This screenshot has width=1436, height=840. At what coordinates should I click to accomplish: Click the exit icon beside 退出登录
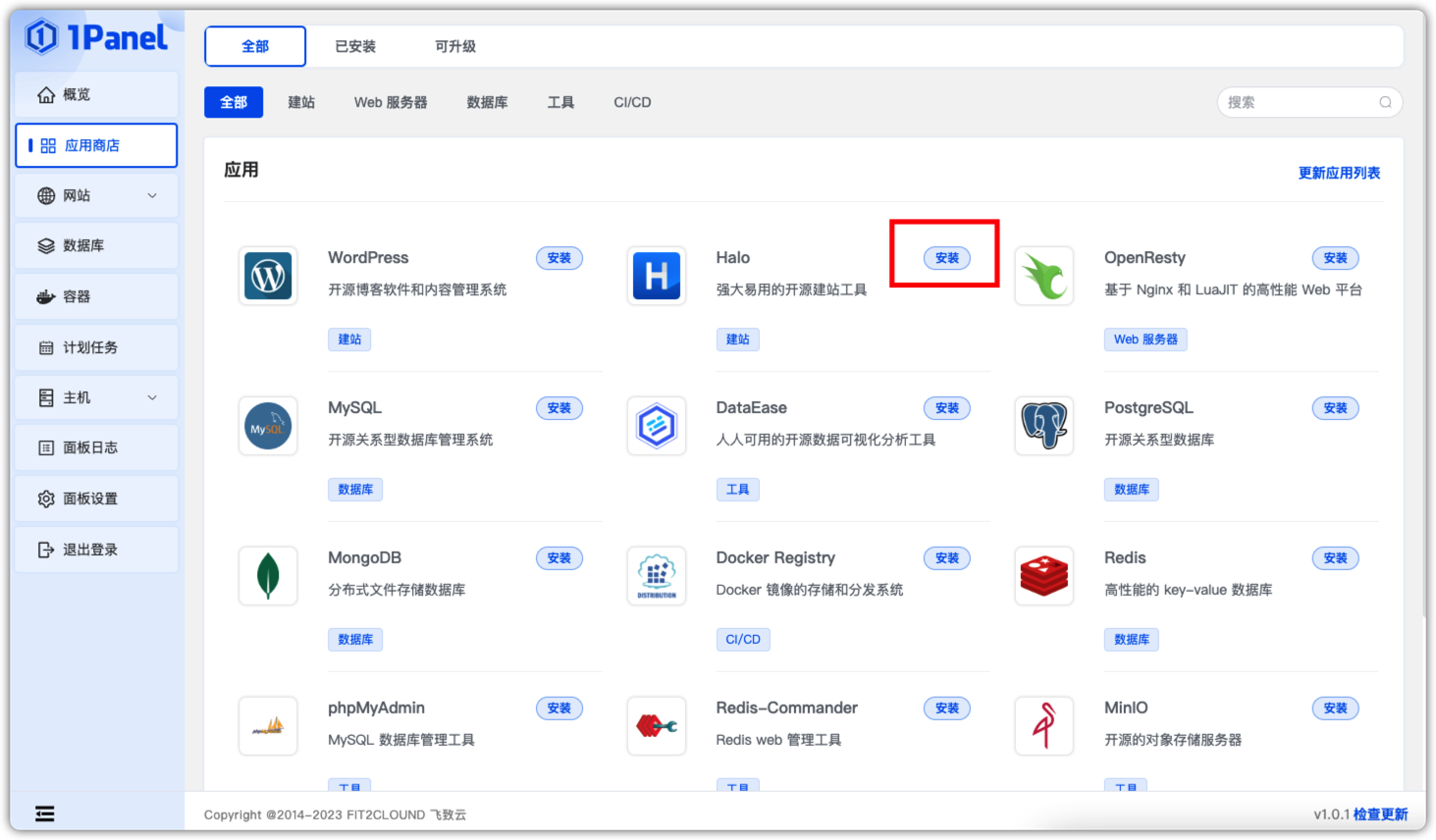[46, 550]
